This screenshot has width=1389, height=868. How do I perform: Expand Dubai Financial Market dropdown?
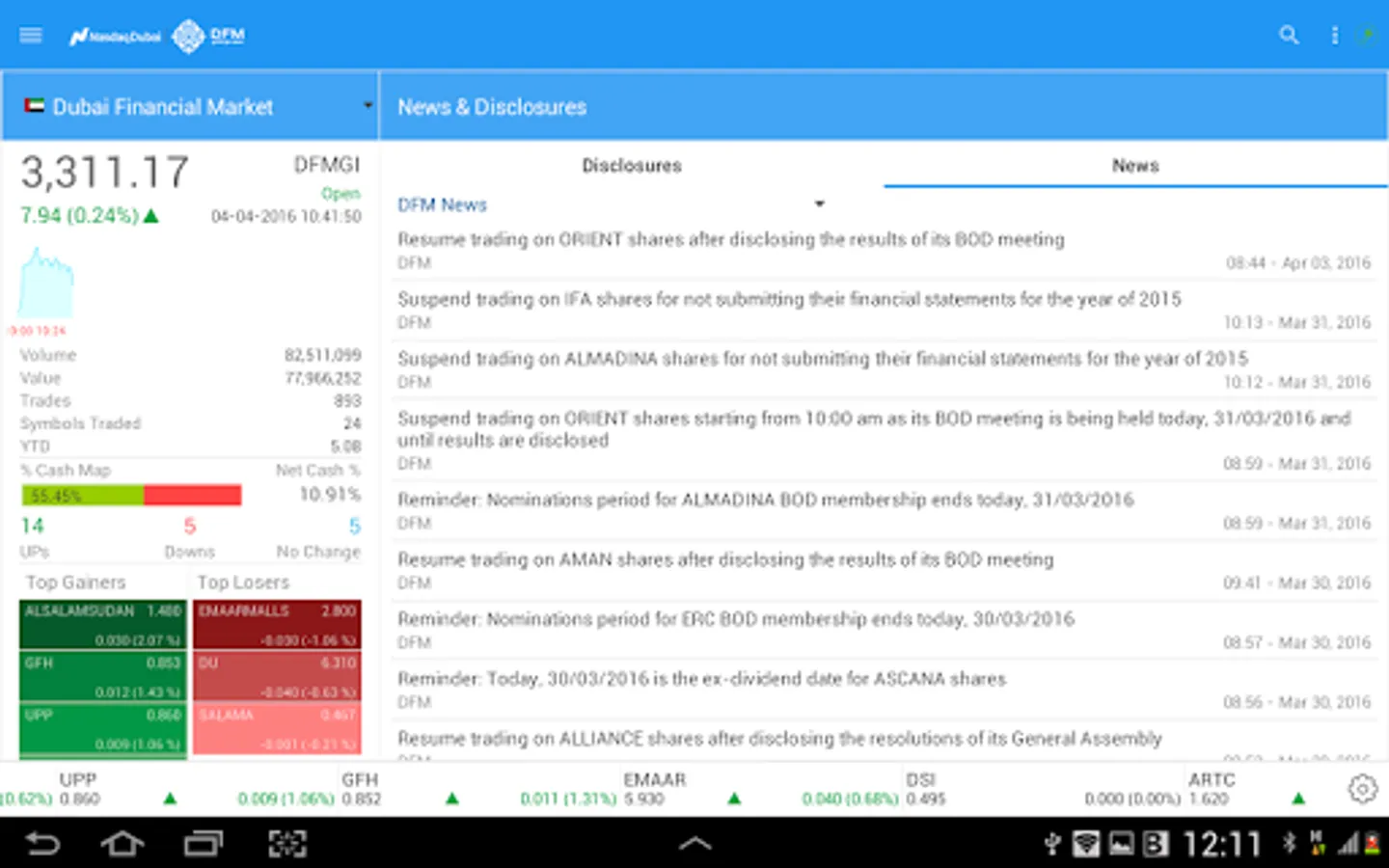tap(190, 106)
